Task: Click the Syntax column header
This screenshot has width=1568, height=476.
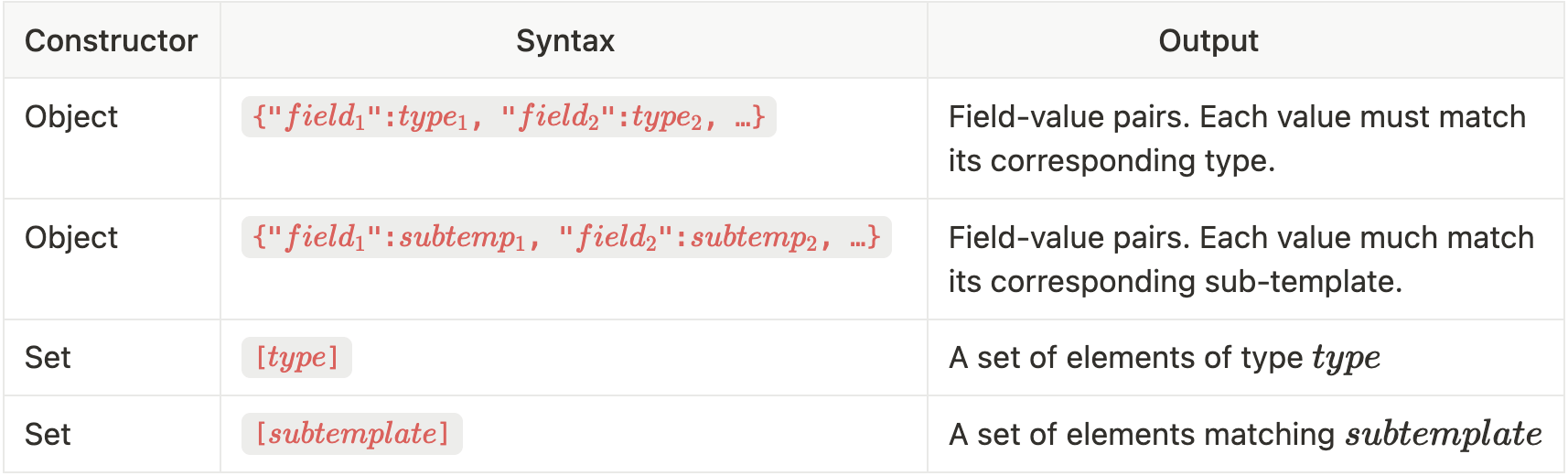Action: [564, 40]
